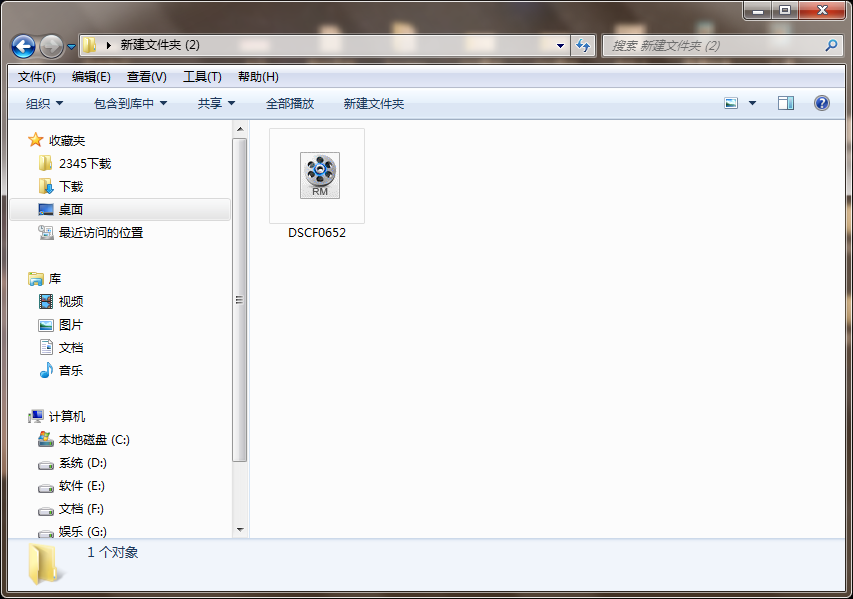Open the 下载 favorites folder
The height and width of the screenshot is (599, 853).
(71, 187)
